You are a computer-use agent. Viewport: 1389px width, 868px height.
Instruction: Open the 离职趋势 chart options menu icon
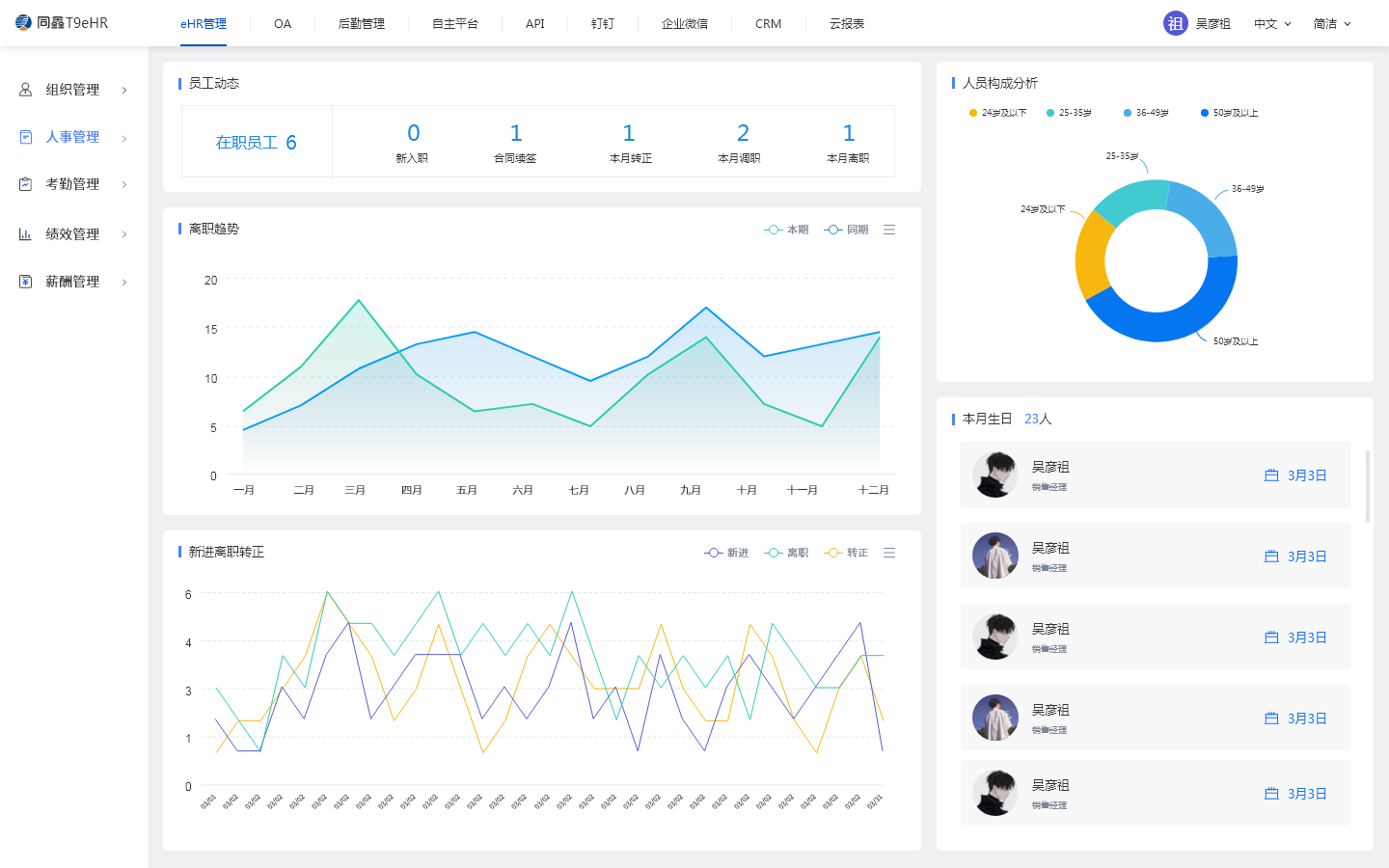(889, 229)
